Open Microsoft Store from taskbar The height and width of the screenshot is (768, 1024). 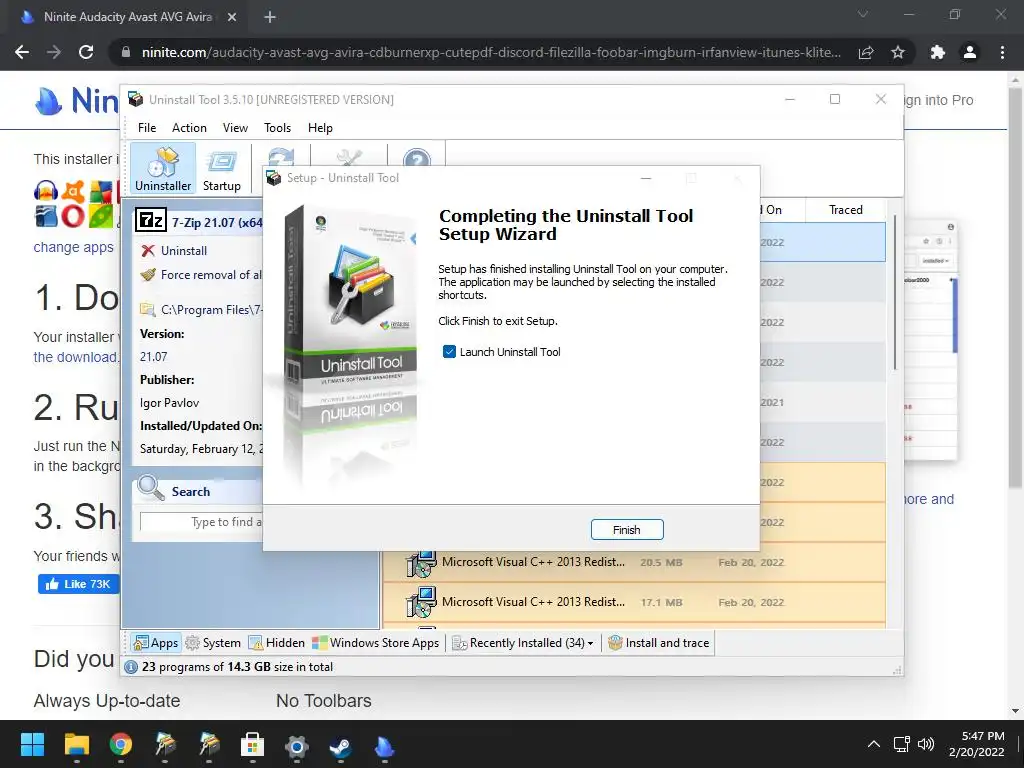pyautogui.click(x=252, y=744)
